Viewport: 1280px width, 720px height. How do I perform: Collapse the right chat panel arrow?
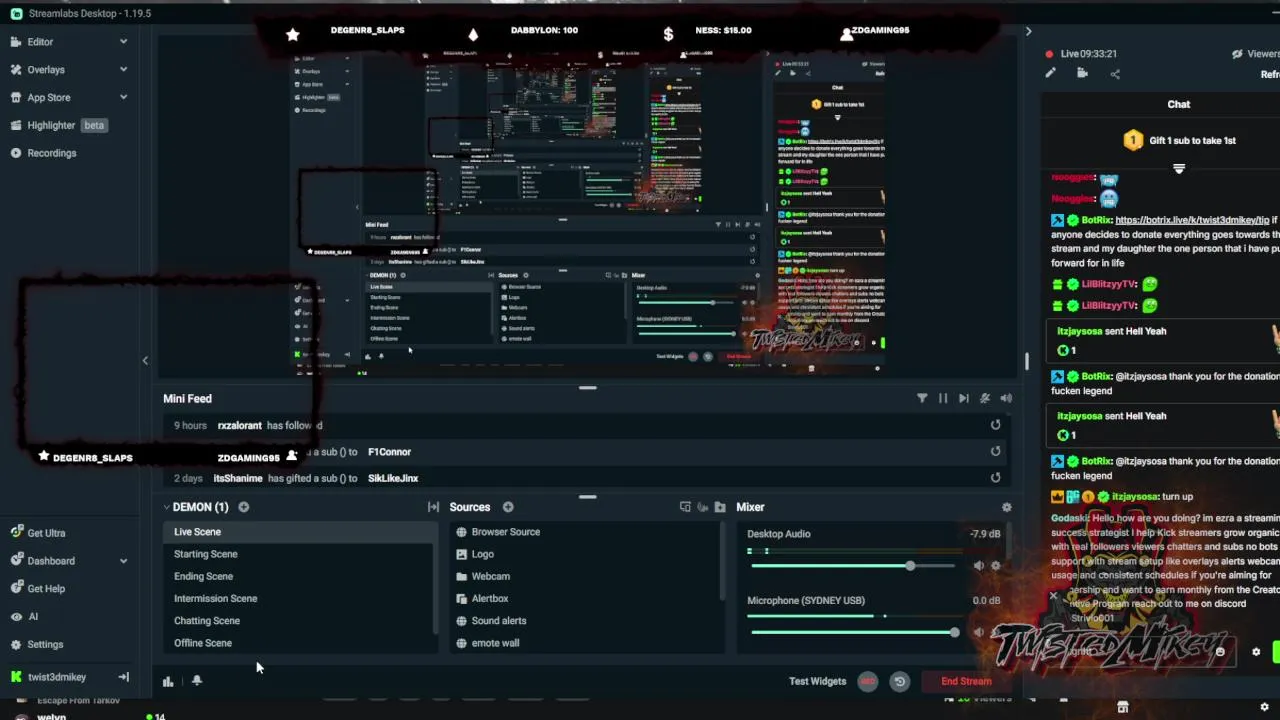tap(1028, 32)
